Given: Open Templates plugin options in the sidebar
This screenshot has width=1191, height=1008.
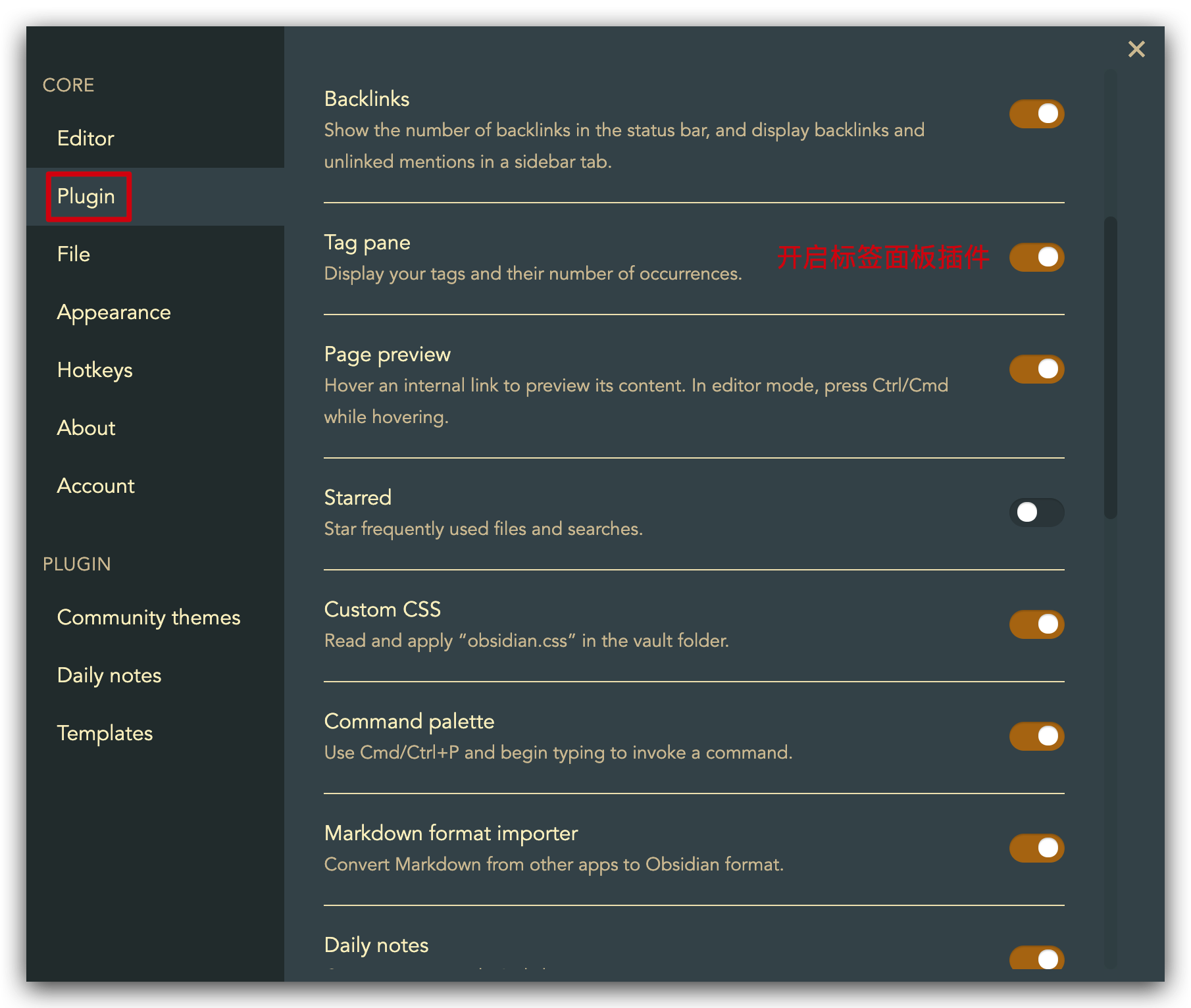Looking at the screenshot, I should (x=155, y=734).
